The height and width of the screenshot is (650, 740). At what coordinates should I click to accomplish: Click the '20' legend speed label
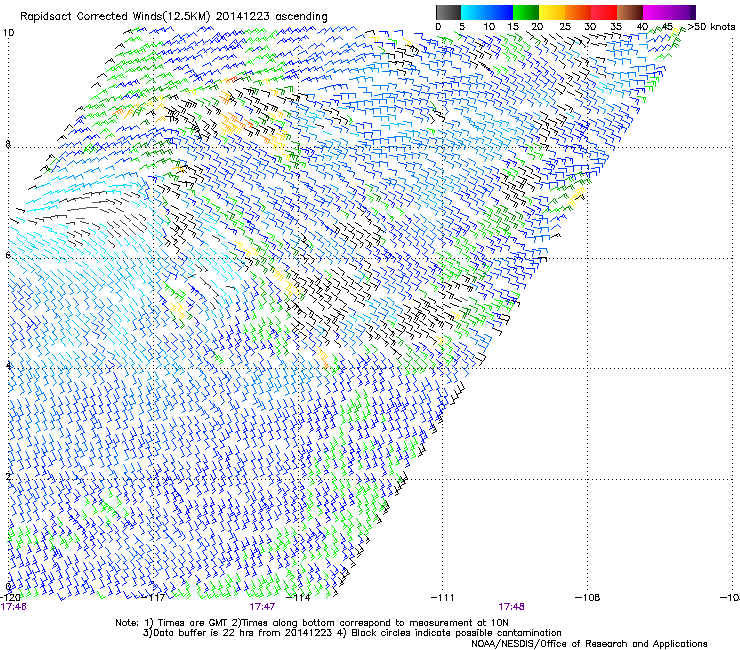[537, 27]
